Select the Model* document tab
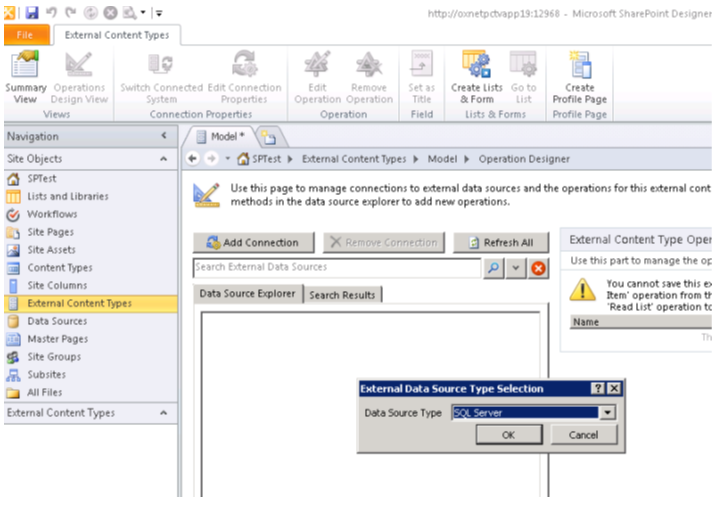723x507 pixels. point(220,136)
